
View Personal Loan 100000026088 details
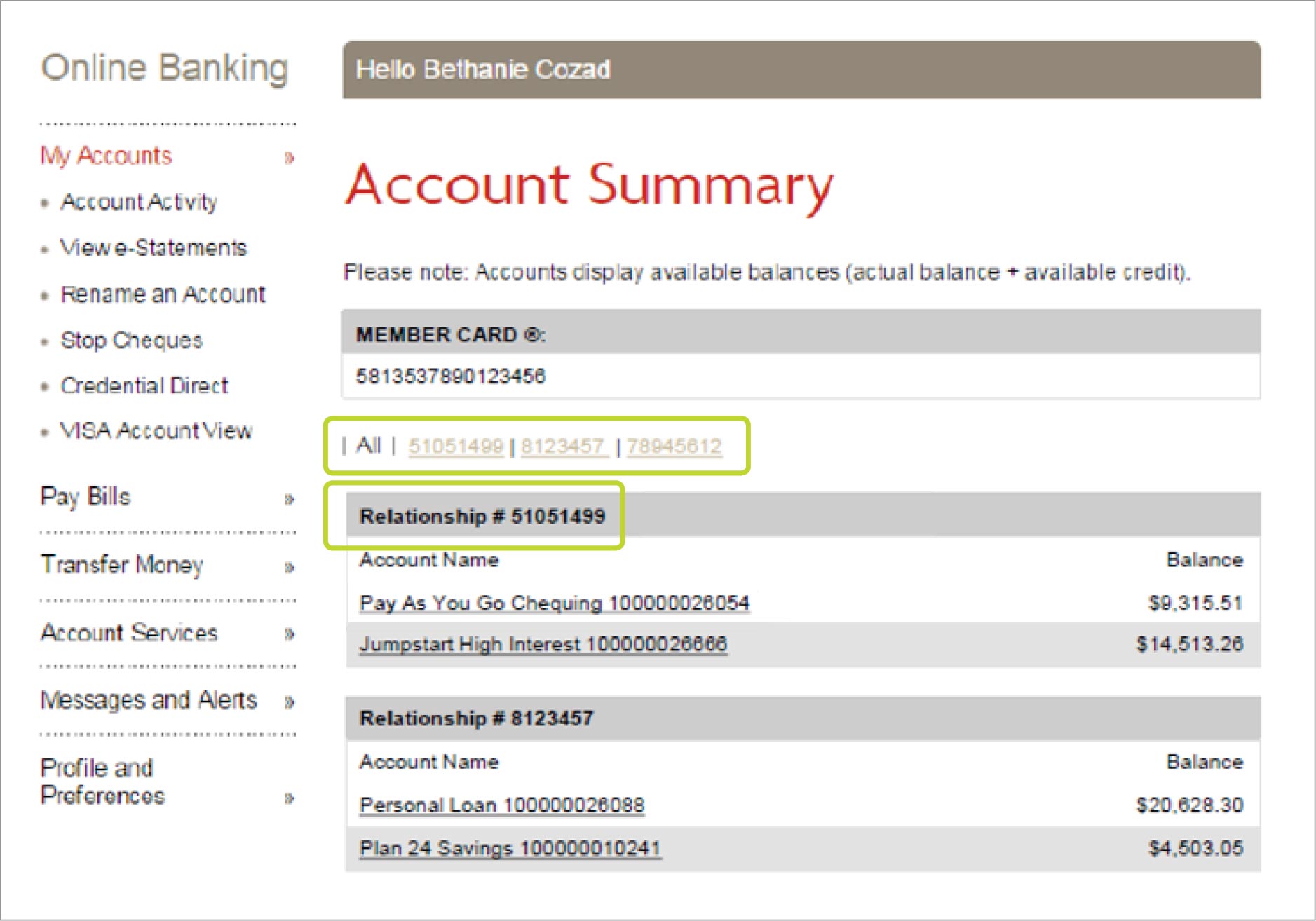click(502, 805)
